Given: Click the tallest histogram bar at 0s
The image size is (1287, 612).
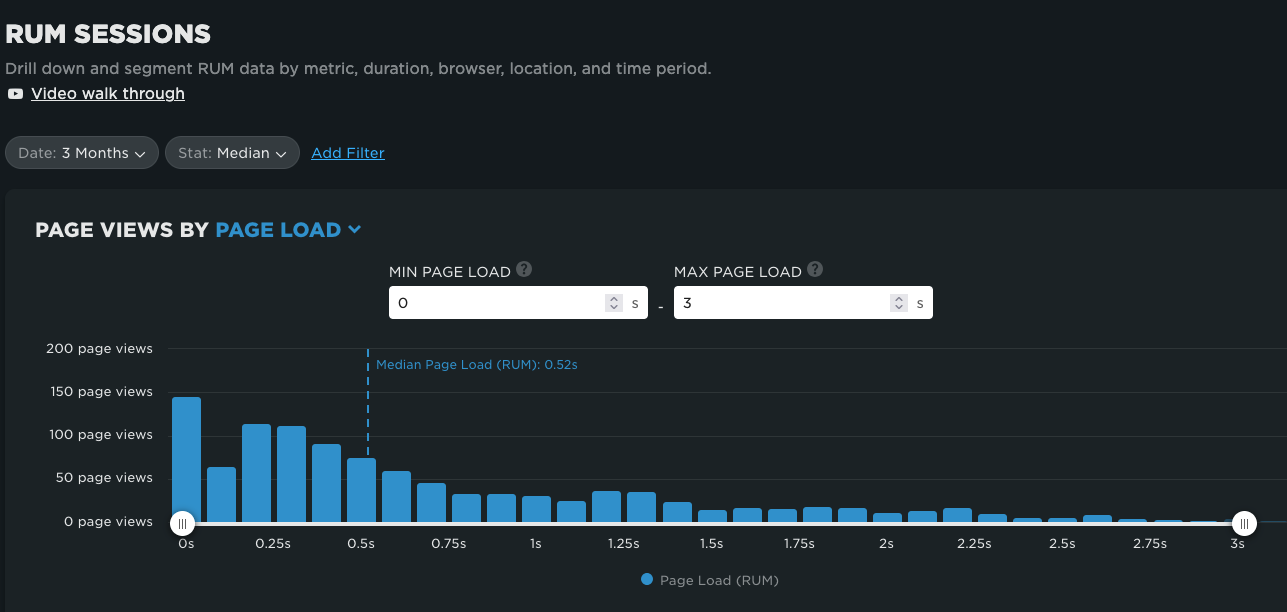Looking at the screenshot, I should tap(187, 460).
